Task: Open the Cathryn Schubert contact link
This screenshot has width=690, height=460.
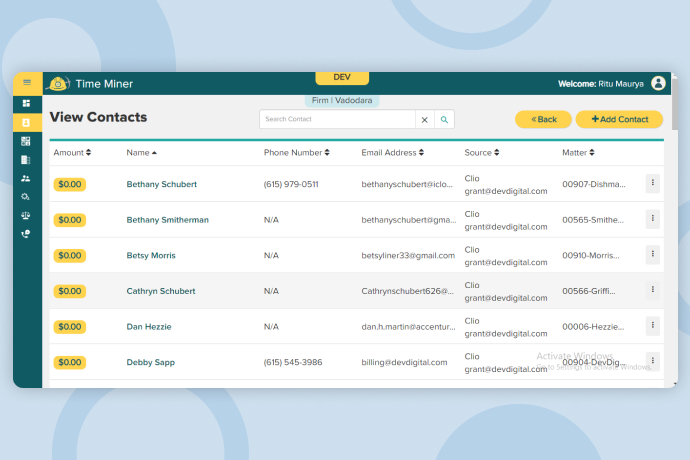Action: [x=161, y=291]
